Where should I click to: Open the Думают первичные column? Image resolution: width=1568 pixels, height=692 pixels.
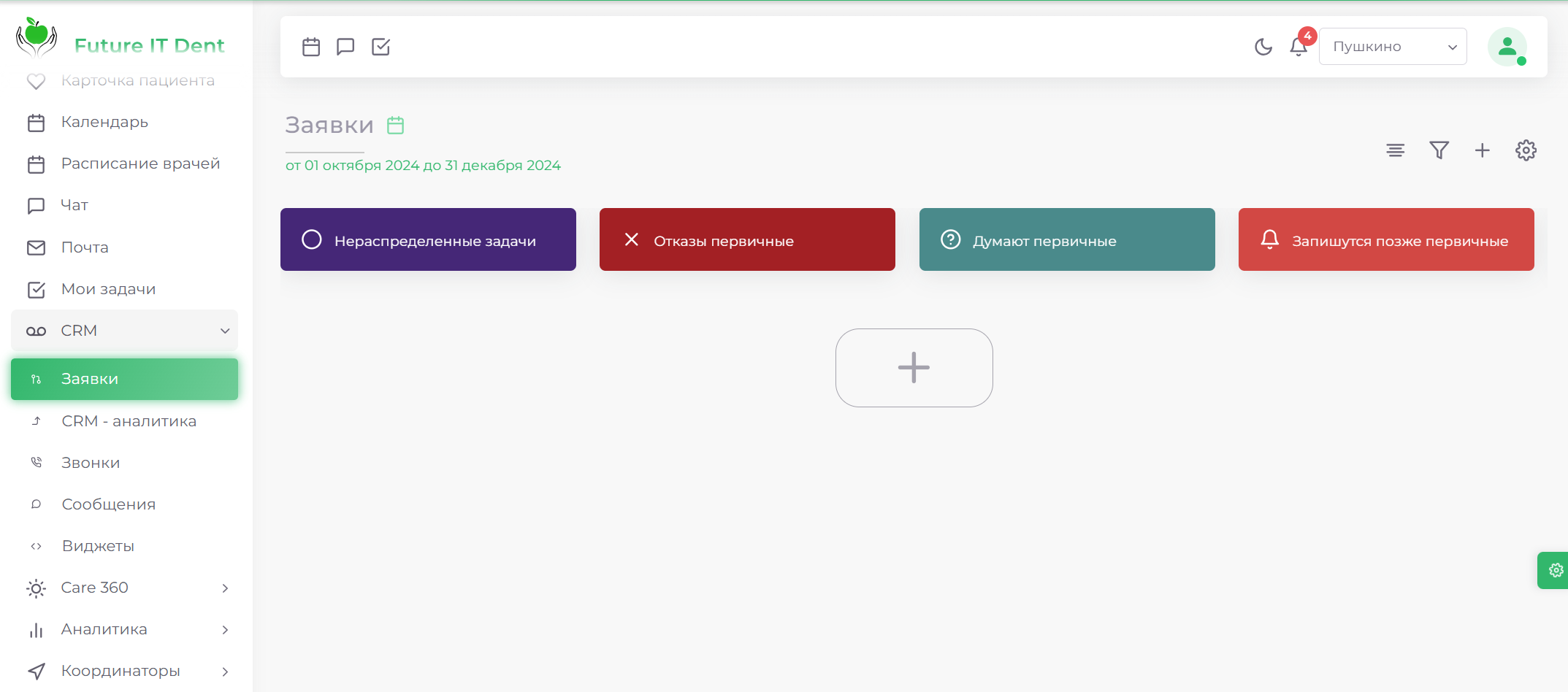point(1067,239)
